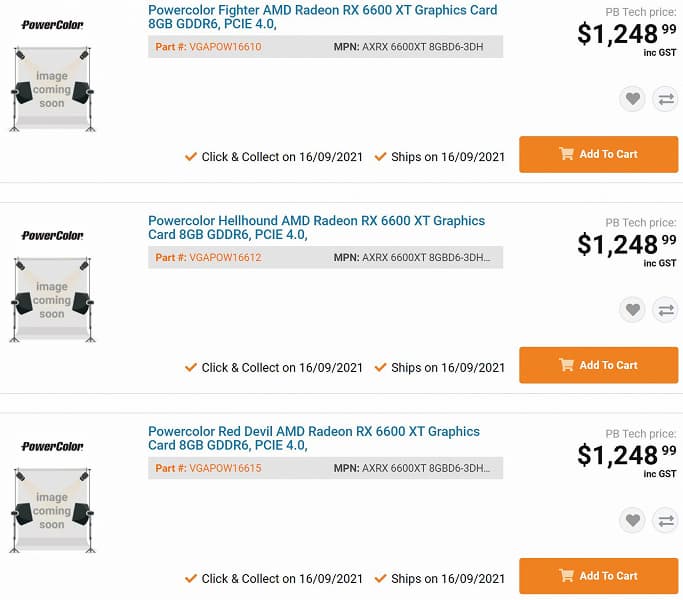Screen dimensions: 683x600
Task: Click the Fighter card placeholder image
Action: pyautogui.click(x=52, y=90)
